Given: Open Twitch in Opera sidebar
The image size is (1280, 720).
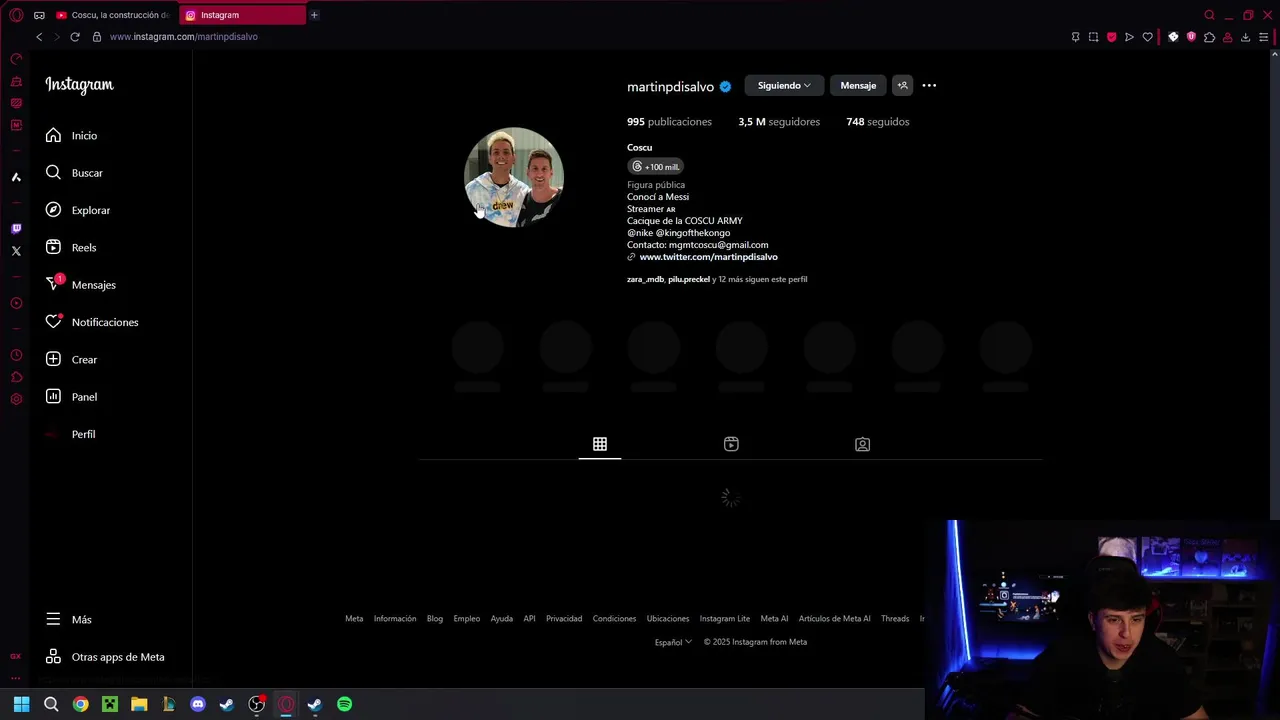Looking at the screenshot, I should (16, 229).
